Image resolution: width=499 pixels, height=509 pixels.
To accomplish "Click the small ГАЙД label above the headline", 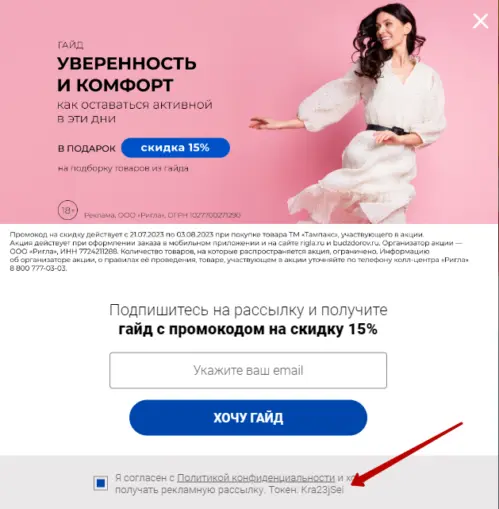I will point(70,45).
